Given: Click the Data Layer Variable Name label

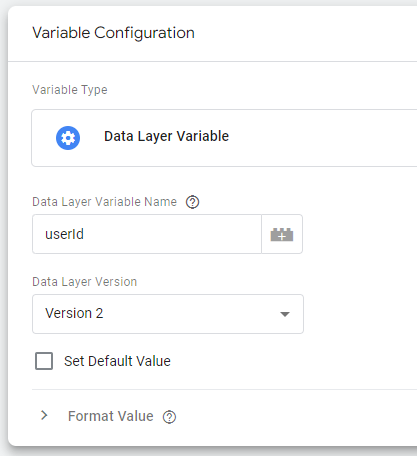Looking at the screenshot, I should click(104, 202).
